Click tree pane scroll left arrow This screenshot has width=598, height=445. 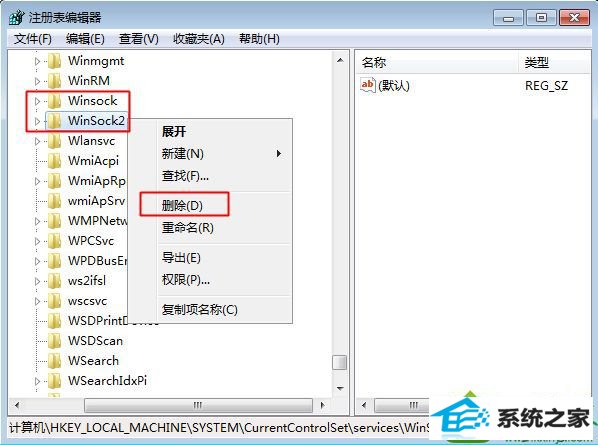click(16, 405)
